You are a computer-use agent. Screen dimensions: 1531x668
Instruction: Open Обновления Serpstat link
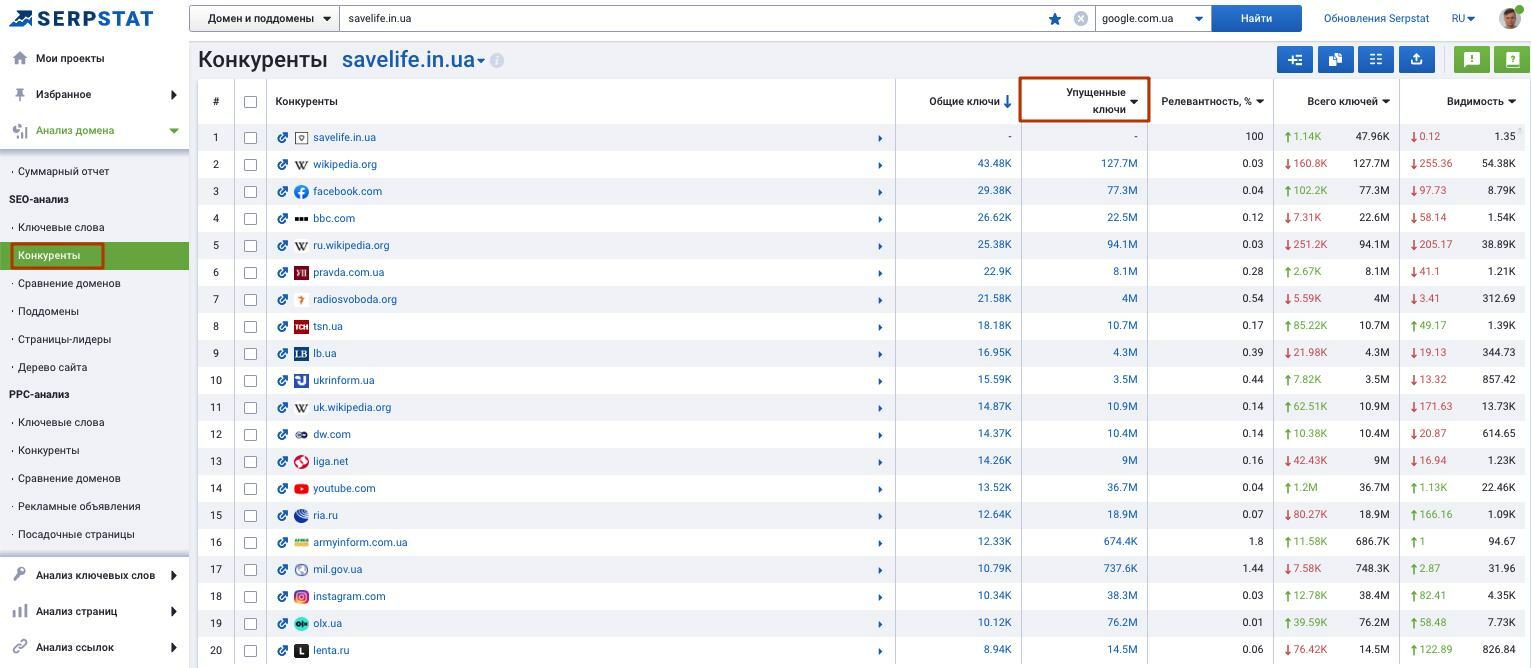pos(1376,18)
